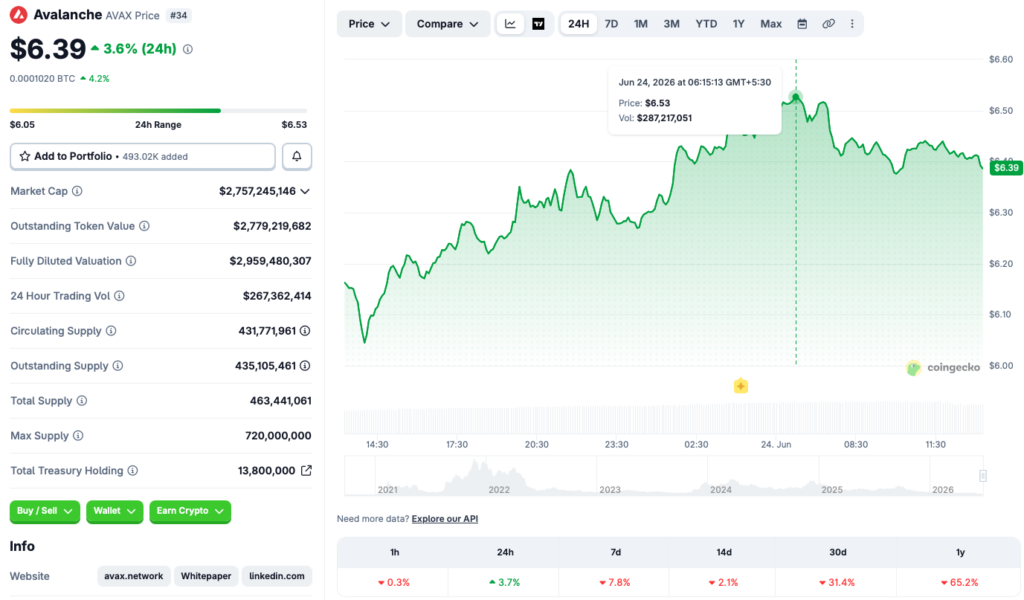Switch to TradingView chart icon
1024x600 pixels.
[x=538, y=24]
